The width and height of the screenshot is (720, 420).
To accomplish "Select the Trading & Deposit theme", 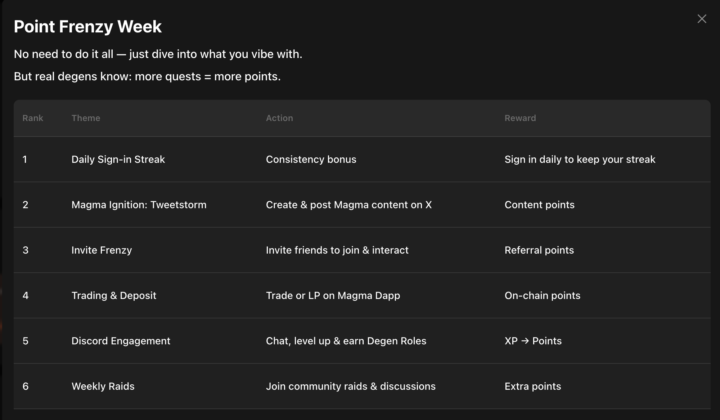I will (x=113, y=296).
